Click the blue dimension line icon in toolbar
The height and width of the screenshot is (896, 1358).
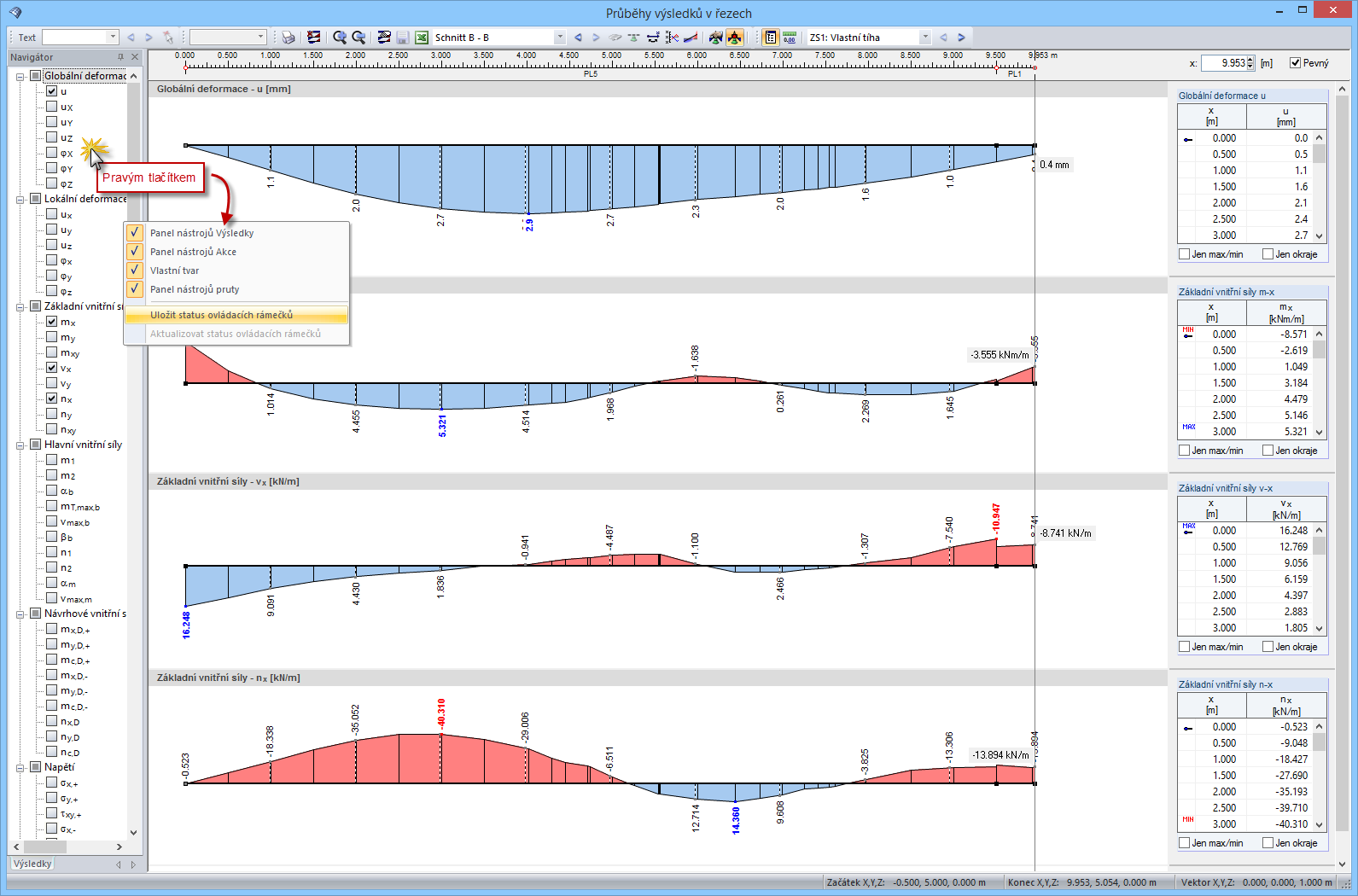tap(653, 38)
